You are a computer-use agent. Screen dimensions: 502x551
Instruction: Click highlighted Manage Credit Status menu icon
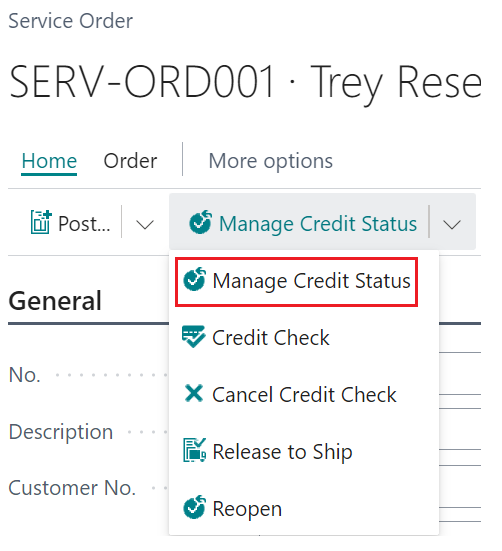tap(194, 279)
